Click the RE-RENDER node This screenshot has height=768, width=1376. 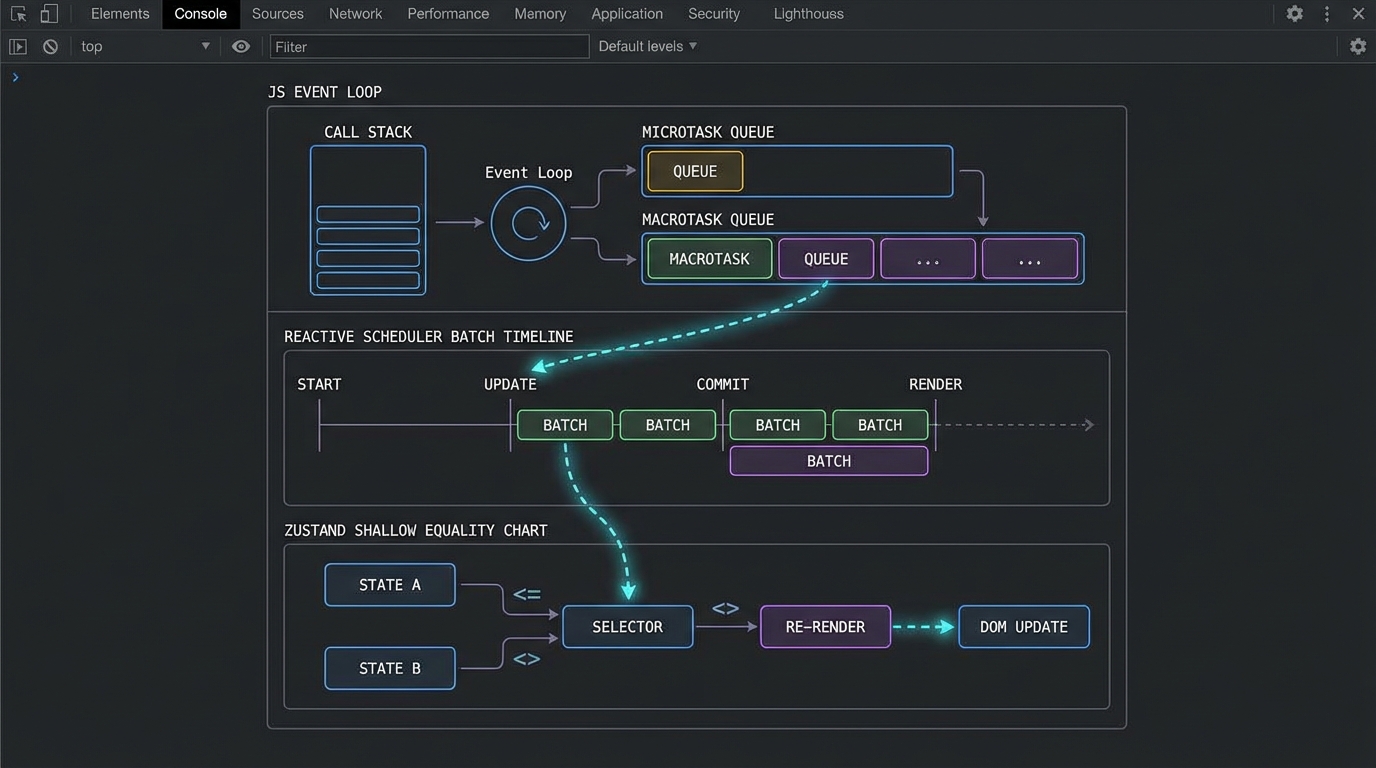point(825,627)
